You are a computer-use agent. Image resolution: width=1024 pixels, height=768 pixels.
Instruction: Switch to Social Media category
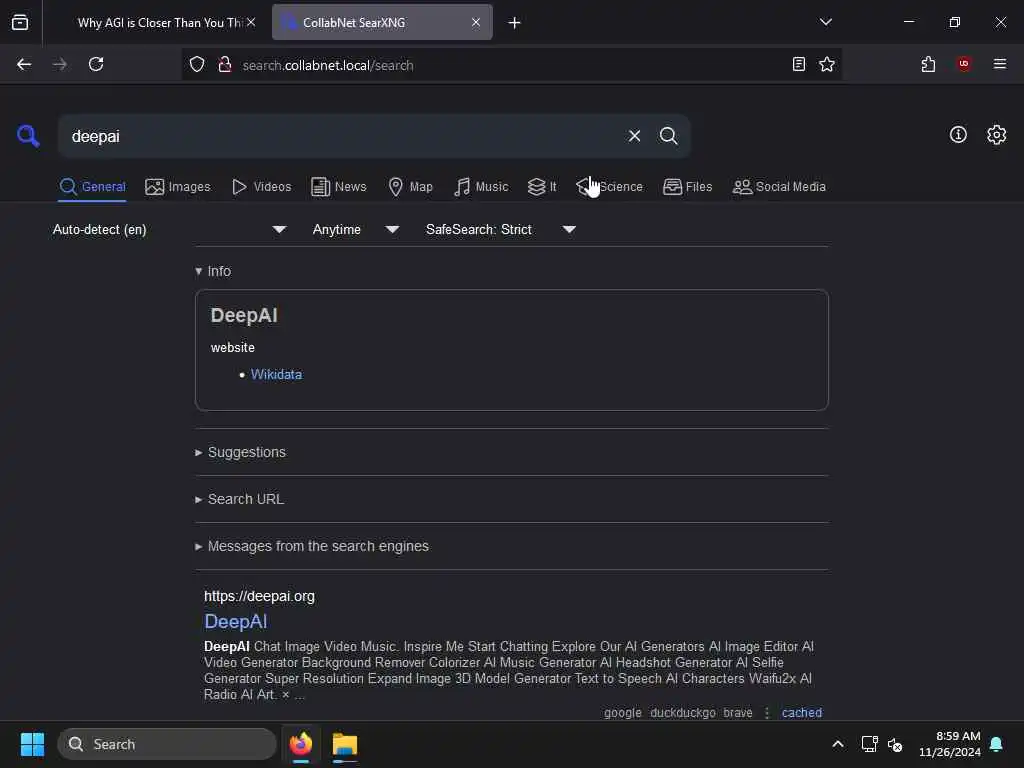tap(778, 187)
